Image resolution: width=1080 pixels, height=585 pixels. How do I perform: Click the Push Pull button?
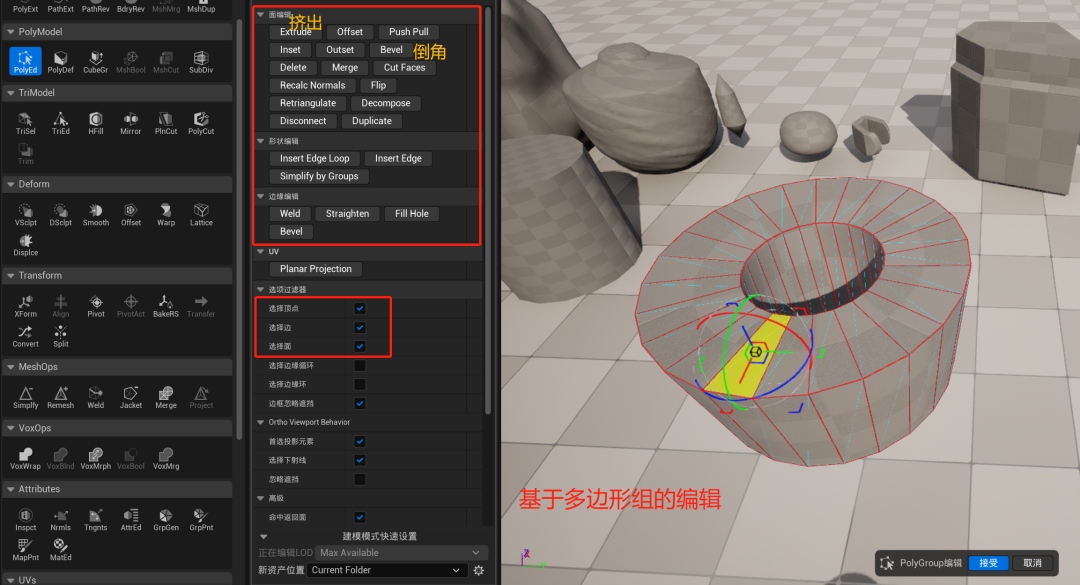click(408, 32)
